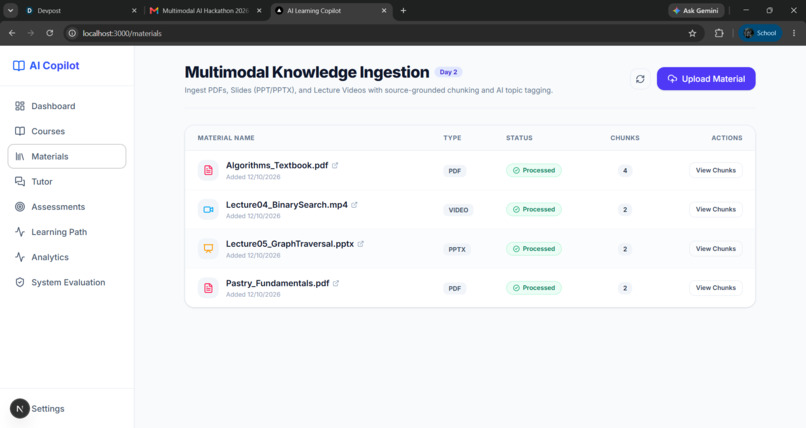Close the Devpost browser tab
This screenshot has height=428, width=806.
coord(134,10)
